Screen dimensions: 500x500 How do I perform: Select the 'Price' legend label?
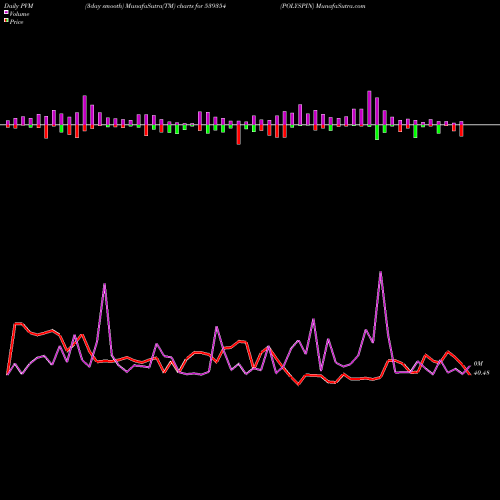(x=16, y=22)
